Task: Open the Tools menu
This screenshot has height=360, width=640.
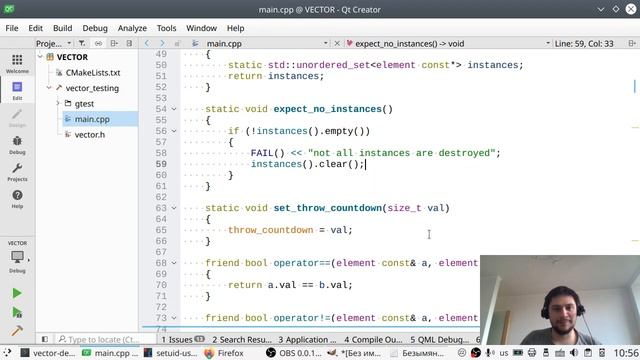Action: click(167, 28)
